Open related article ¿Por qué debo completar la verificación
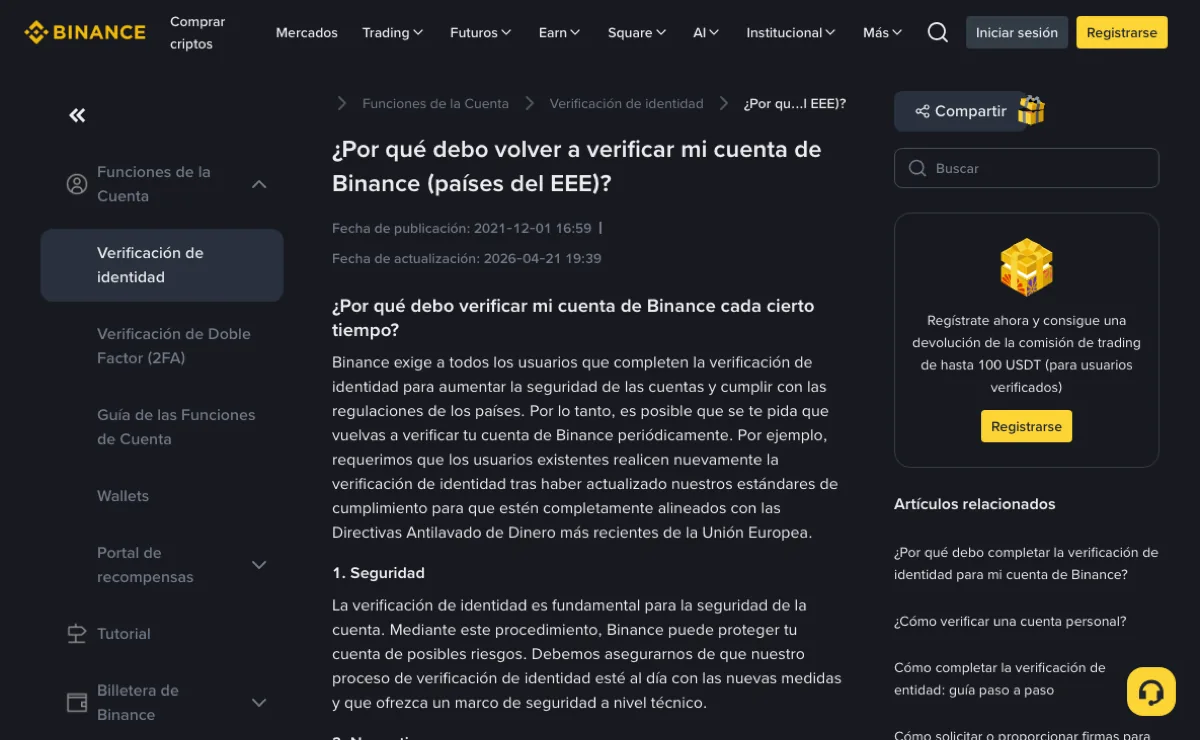This screenshot has width=1200, height=740. pos(1026,563)
